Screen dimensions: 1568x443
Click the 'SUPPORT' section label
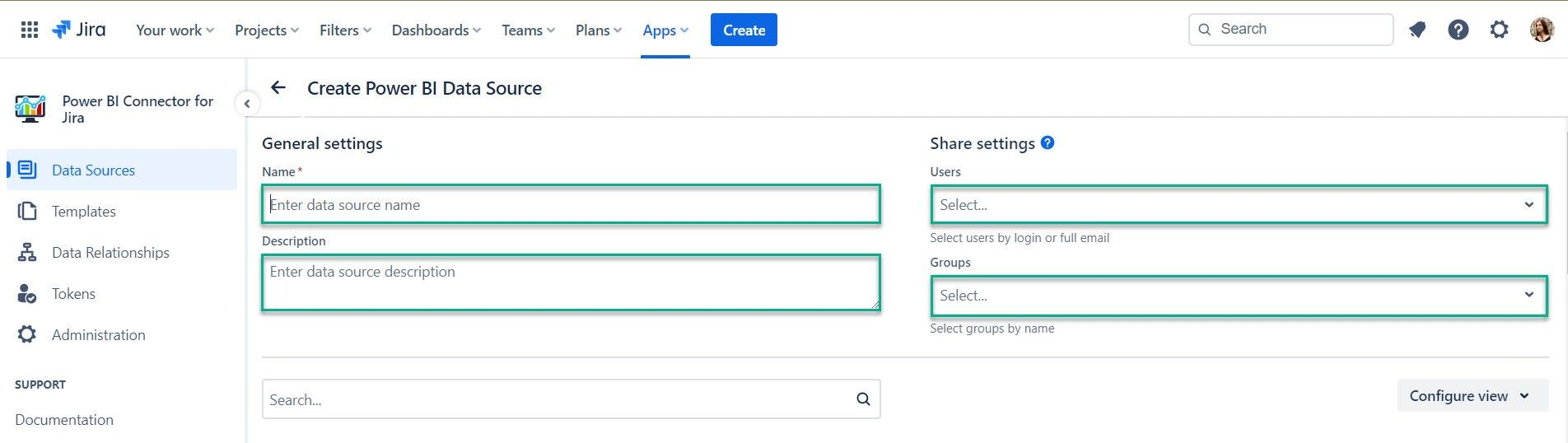tap(40, 385)
